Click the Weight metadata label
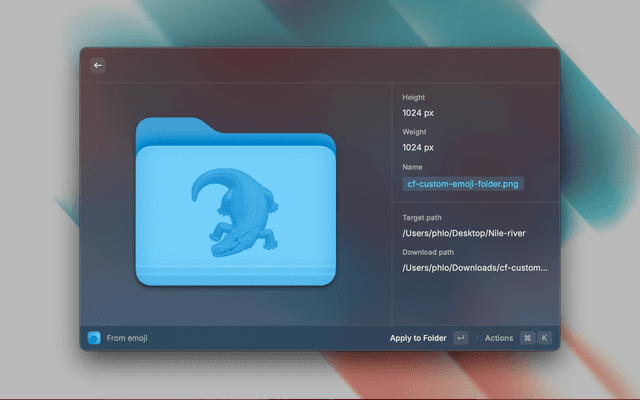The width and height of the screenshot is (640, 400). (415, 132)
